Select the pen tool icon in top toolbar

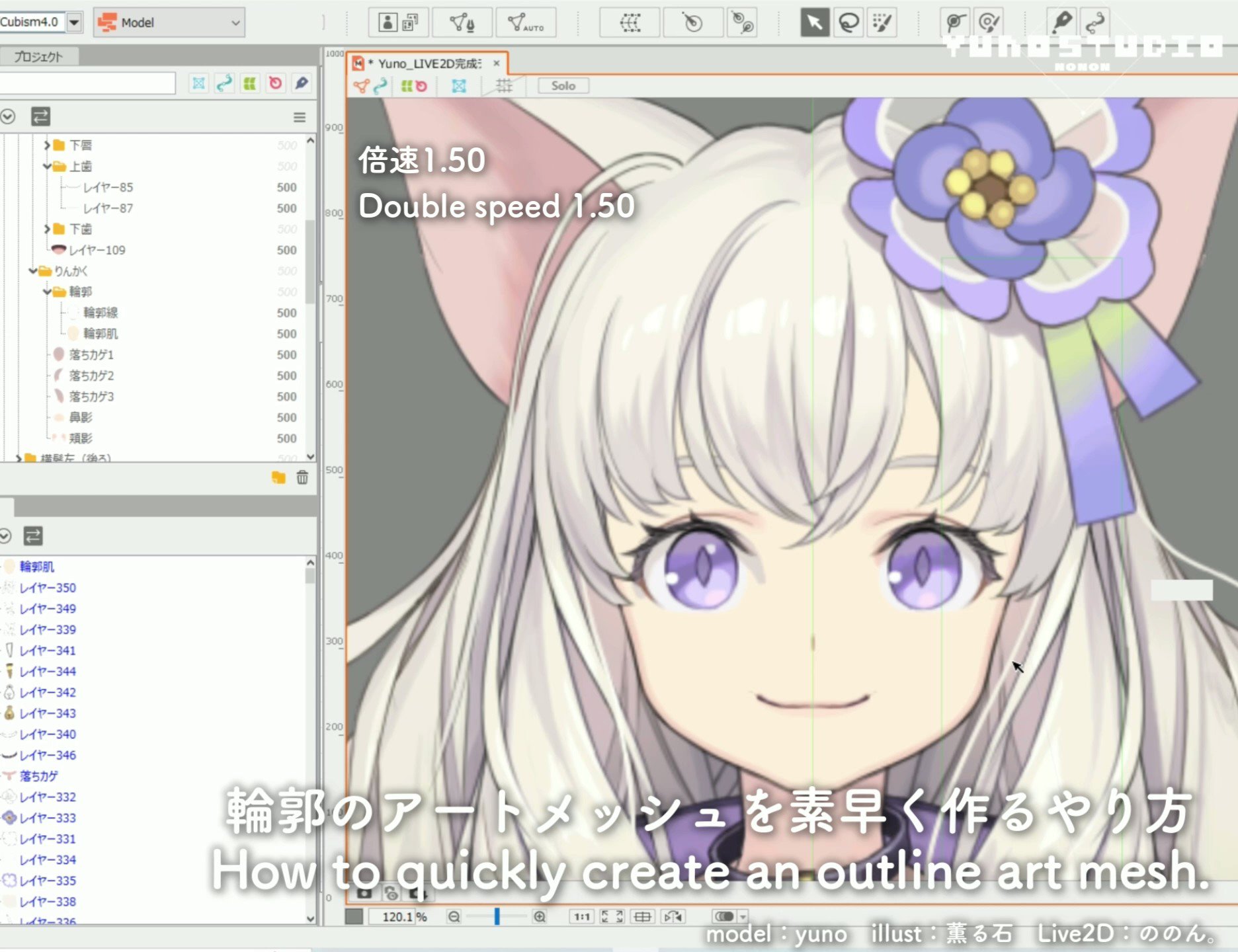pyautogui.click(x=1061, y=23)
